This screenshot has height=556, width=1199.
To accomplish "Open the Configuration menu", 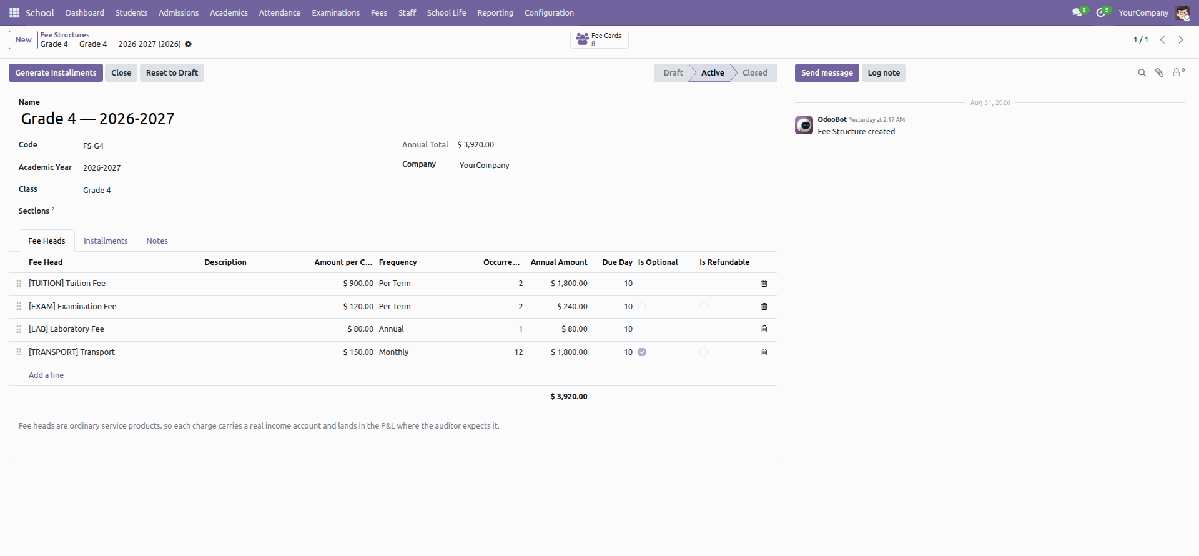I will 549,13.
